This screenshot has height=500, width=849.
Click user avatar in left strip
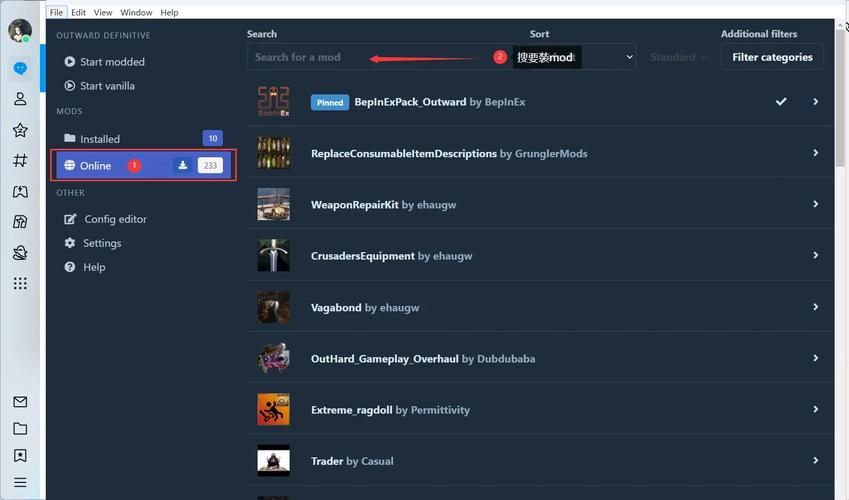(x=20, y=31)
